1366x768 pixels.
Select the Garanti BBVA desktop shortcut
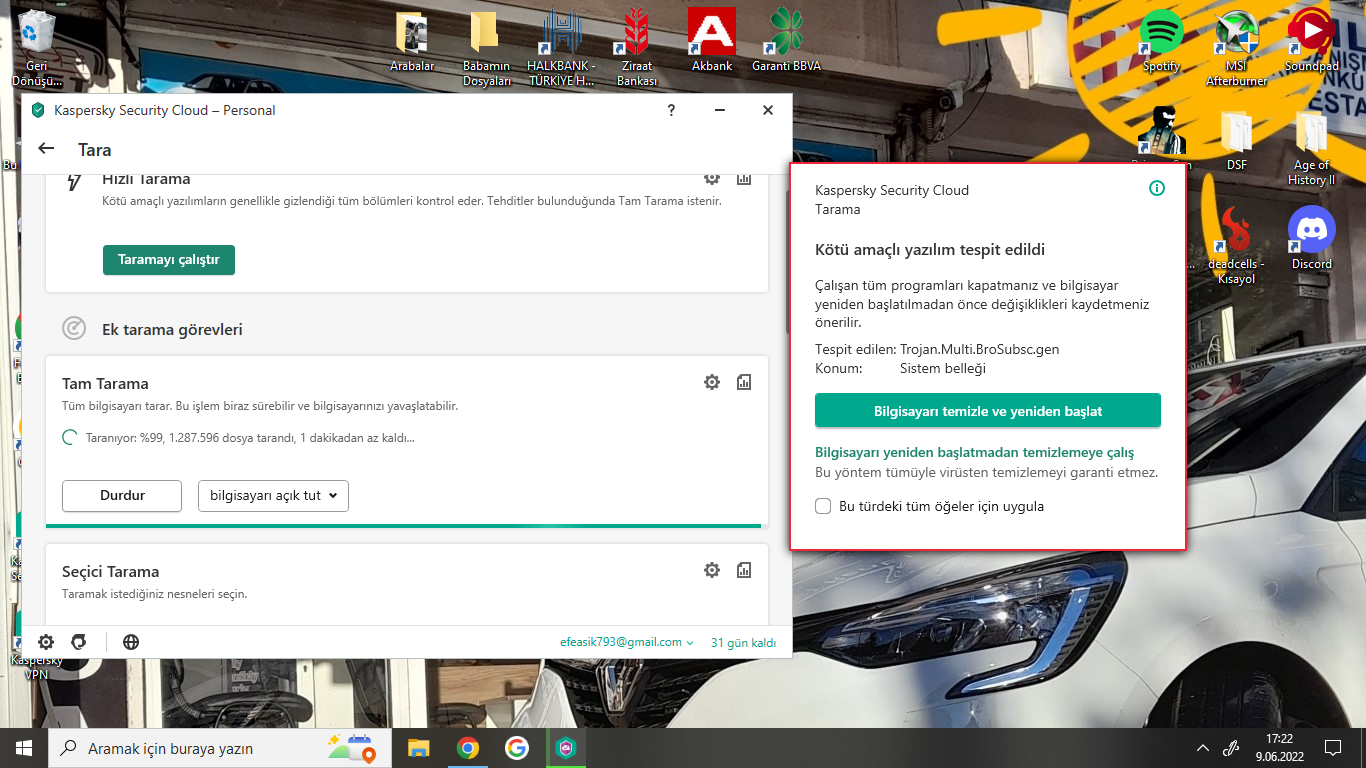click(x=786, y=41)
